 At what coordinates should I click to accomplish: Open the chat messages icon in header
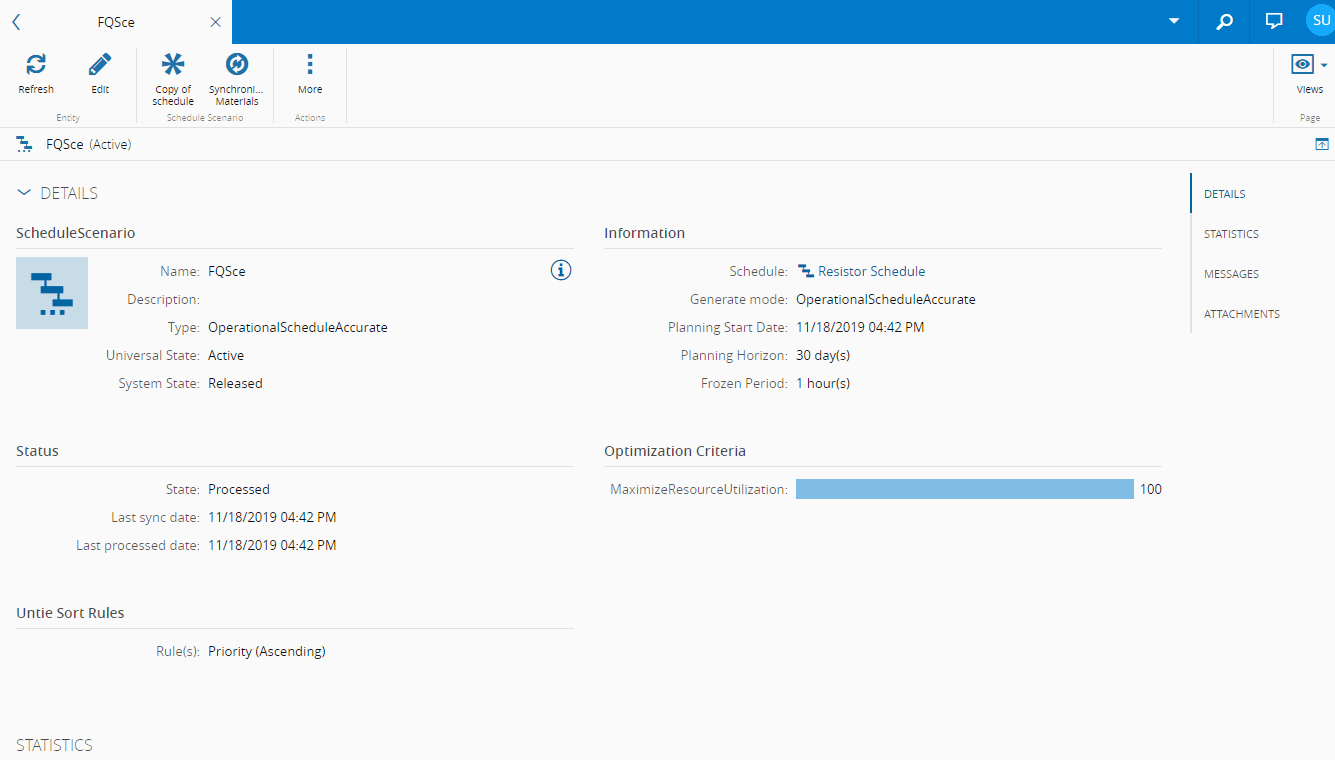click(x=1274, y=21)
